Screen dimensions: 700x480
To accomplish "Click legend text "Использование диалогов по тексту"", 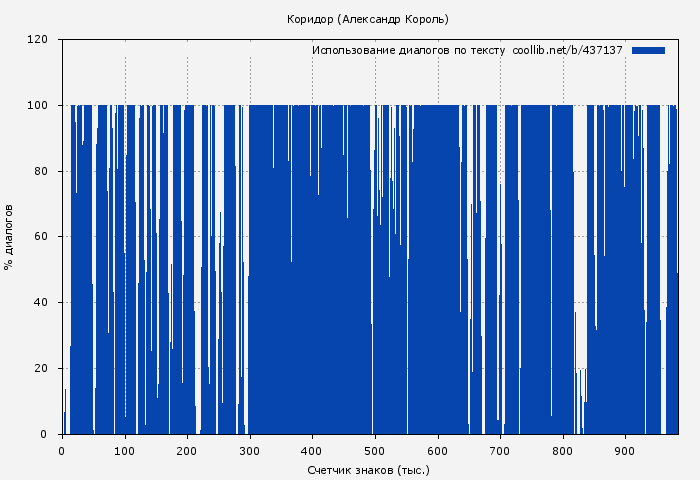I will (x=408, y=50).
